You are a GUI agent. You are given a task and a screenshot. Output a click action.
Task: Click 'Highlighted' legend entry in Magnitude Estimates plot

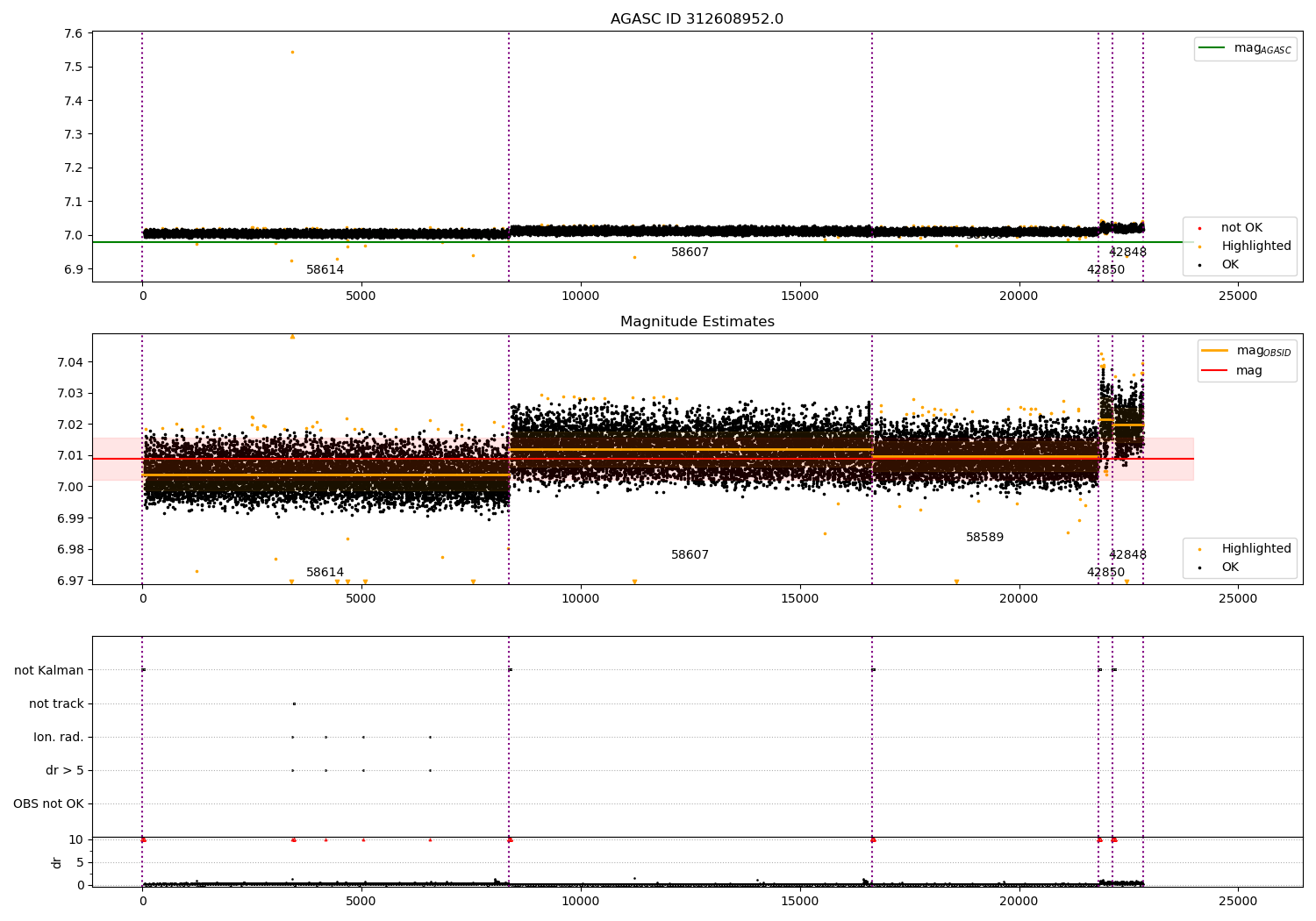coord(1255,549)
